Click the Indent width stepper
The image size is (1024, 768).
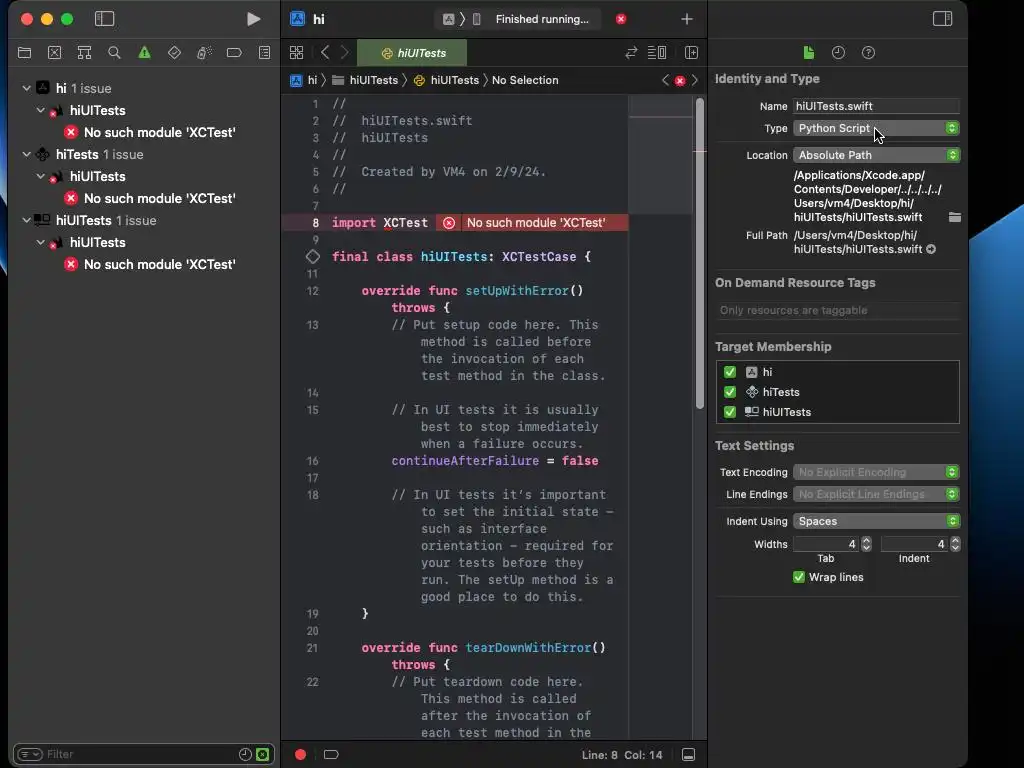(x=955, y=544)
